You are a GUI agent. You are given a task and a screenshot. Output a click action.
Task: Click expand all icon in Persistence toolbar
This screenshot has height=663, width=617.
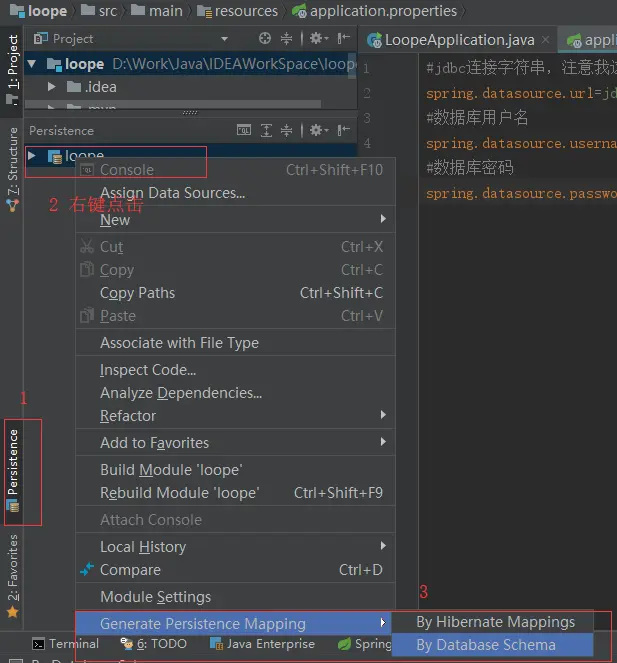click(266, 130)
